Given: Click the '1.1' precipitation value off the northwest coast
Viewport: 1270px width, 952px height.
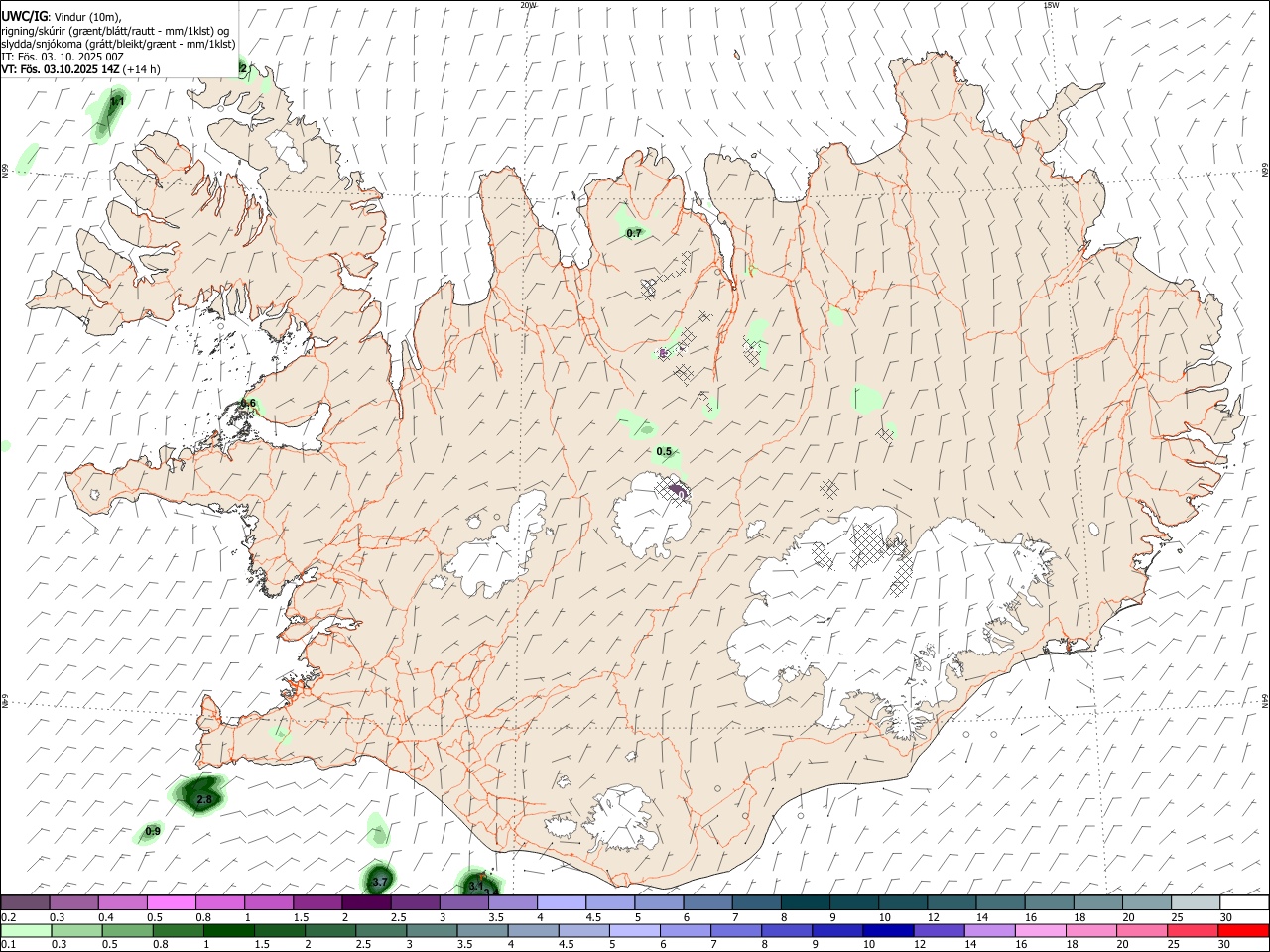Looking at the screenshot, I should 117,101.
